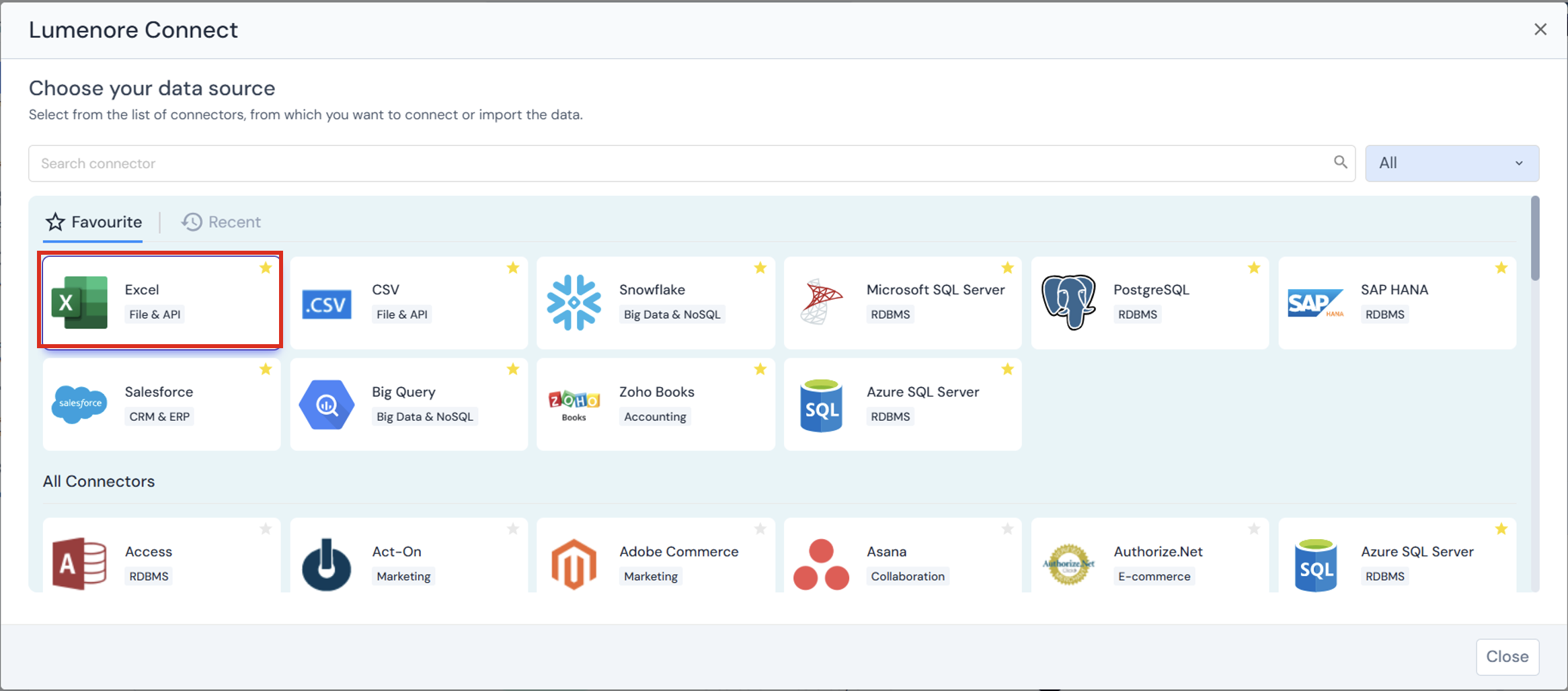Open the All category filter dropdown

1452,163
